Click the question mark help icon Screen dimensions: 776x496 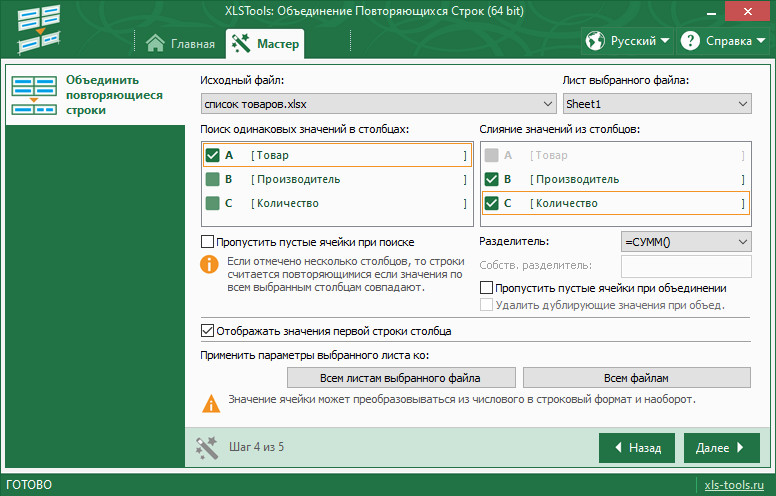coord(690,41)
